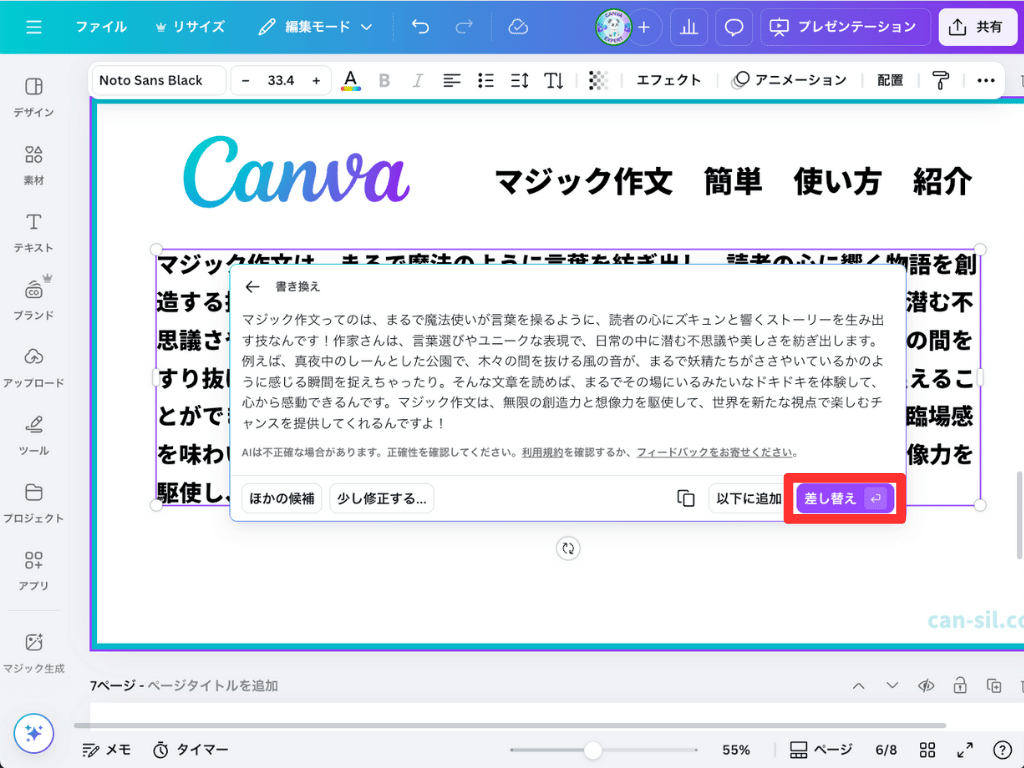Toggle bold formatting

point(385,80)
